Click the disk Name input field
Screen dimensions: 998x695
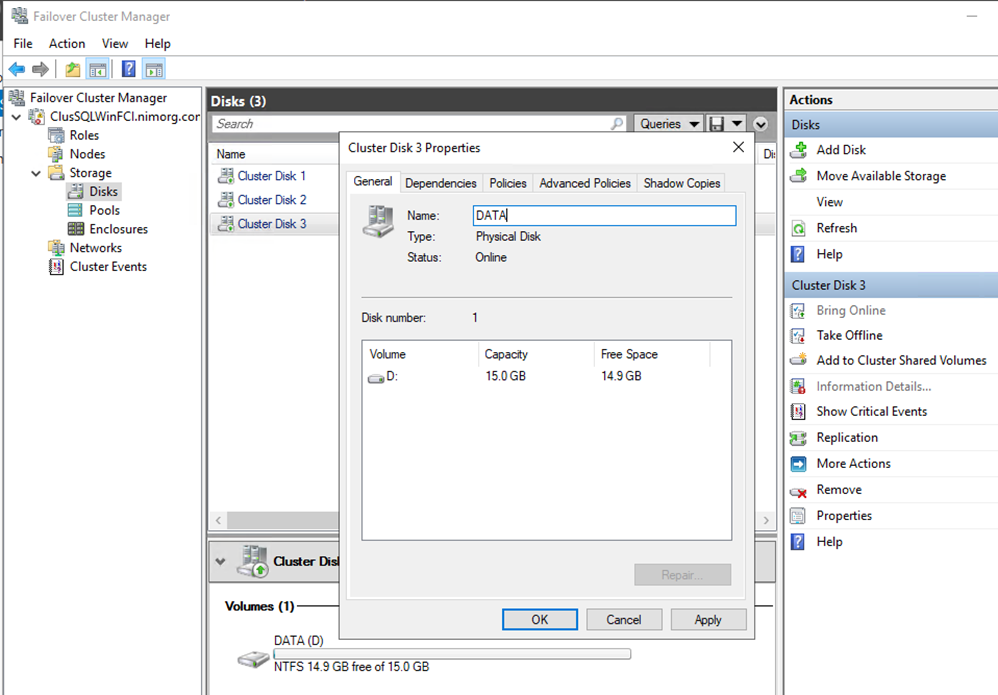pos(604,215)
